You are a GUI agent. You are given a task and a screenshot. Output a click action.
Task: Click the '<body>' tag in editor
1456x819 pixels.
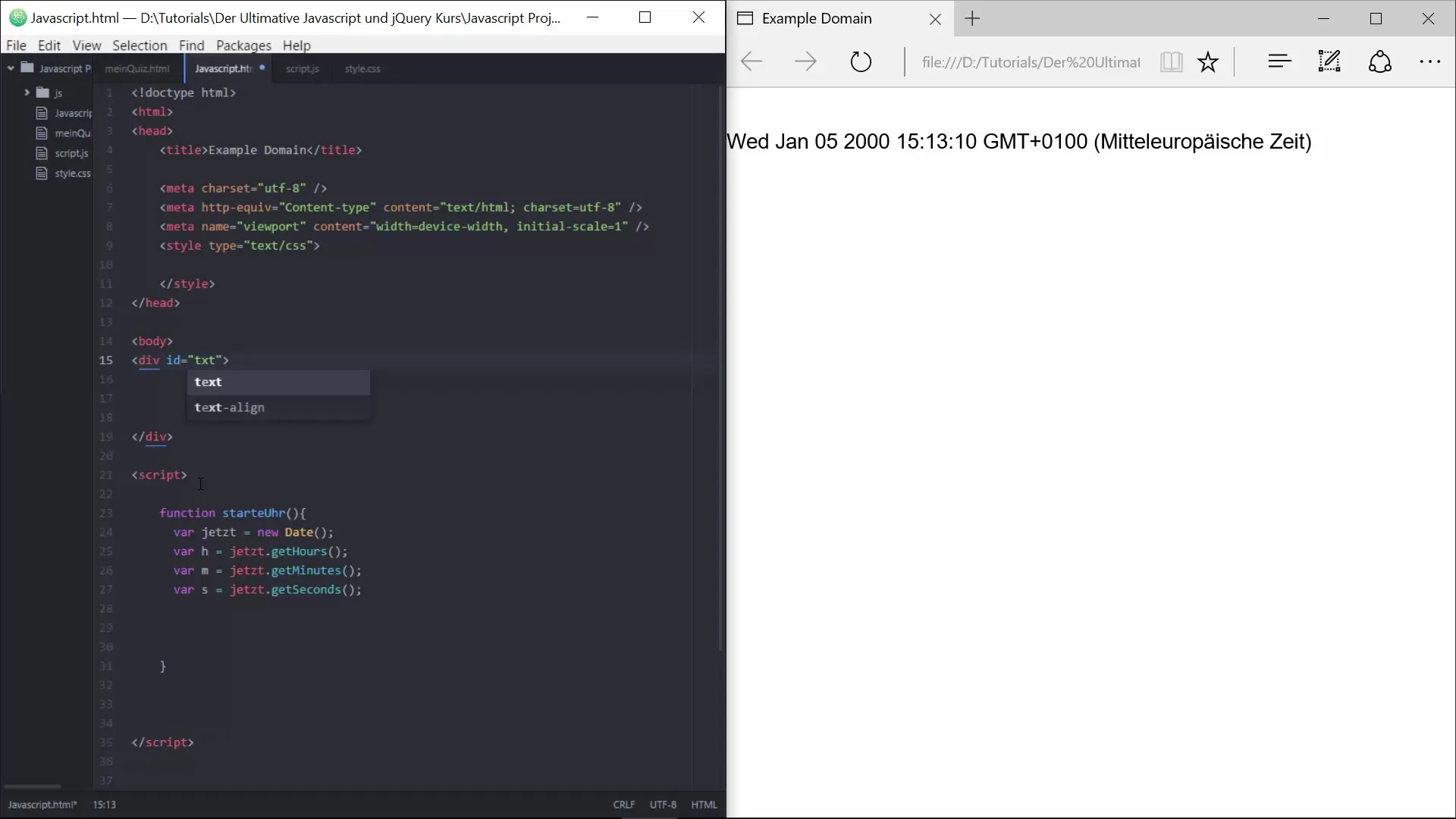click(152, 341)
